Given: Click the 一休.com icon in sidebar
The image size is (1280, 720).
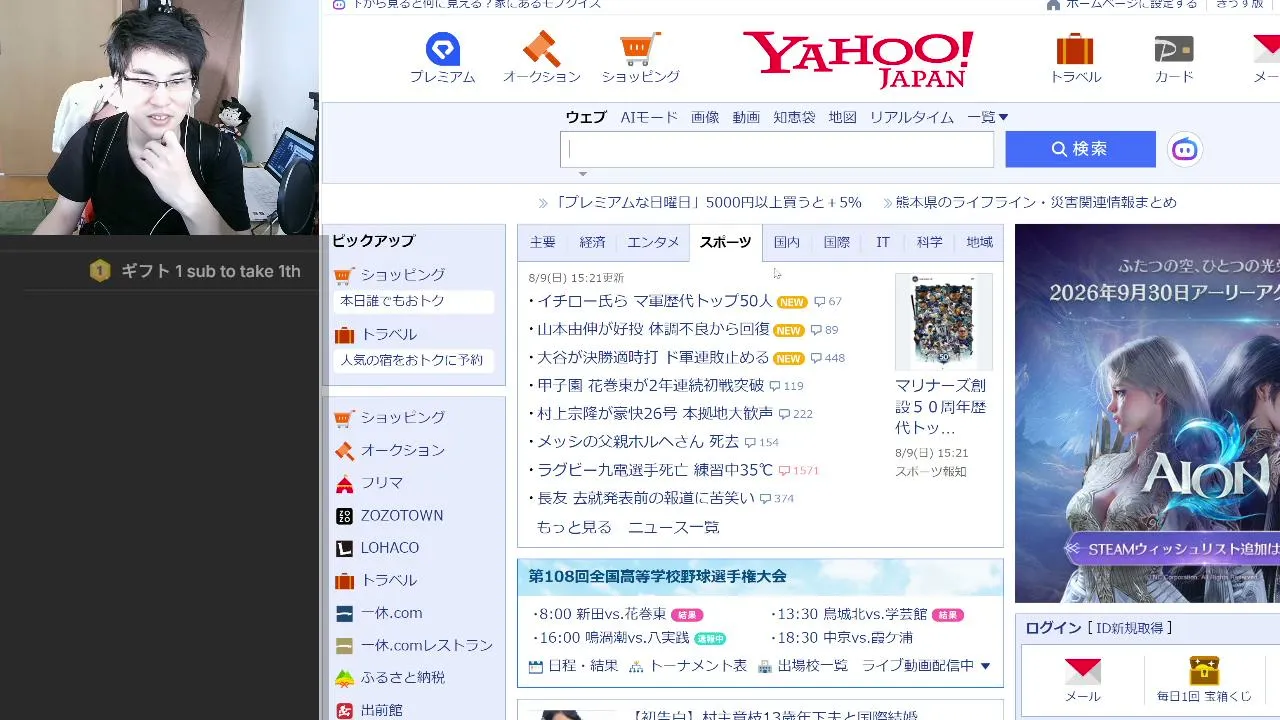Looking at the screenshot, I should (x=344, y=613).
